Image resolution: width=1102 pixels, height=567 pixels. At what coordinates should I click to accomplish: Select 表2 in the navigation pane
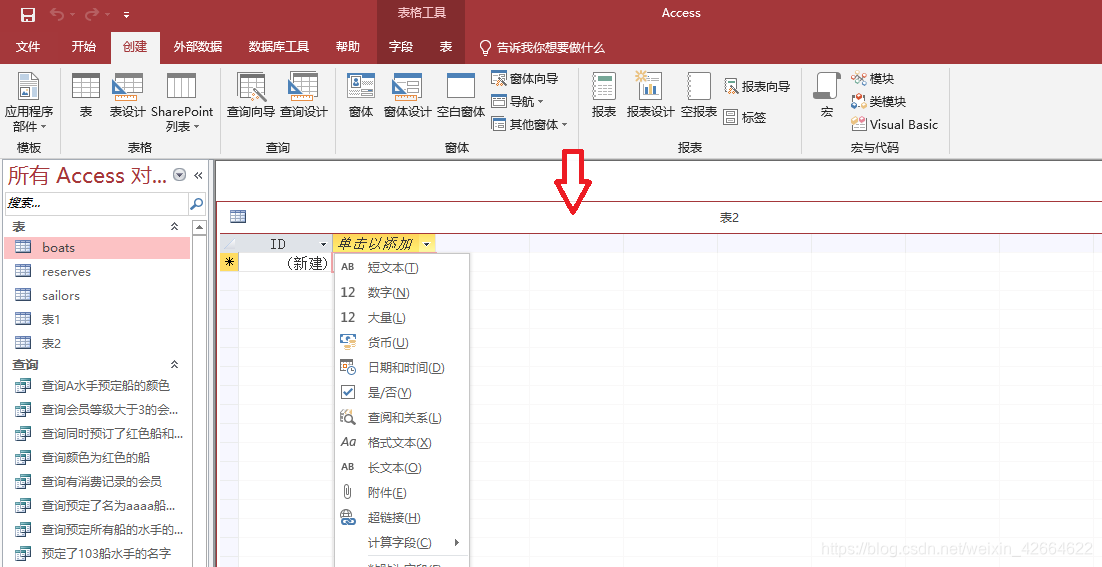point(97,343)
